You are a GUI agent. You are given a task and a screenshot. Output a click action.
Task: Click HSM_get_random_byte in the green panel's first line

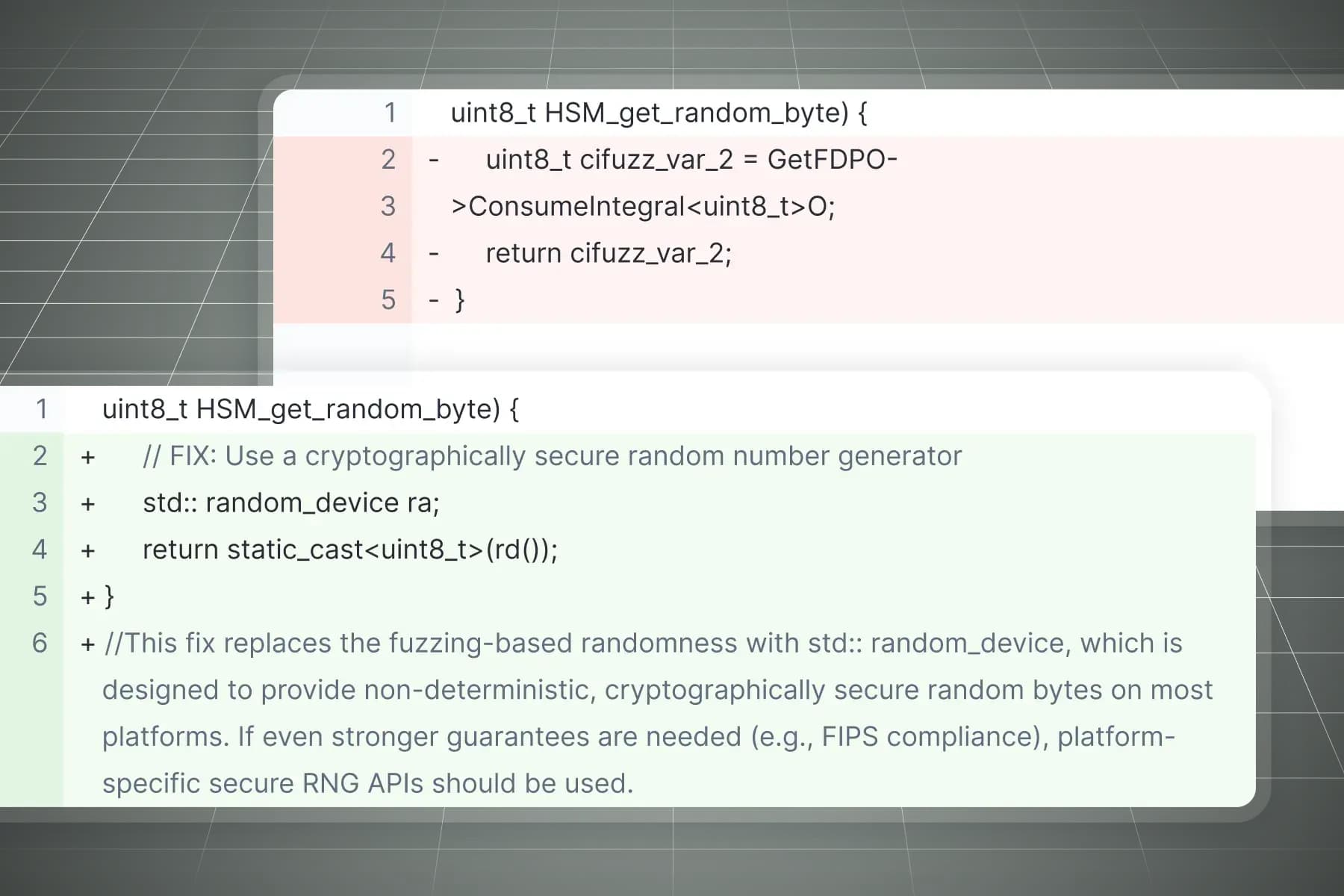pyautogui.click(x=348, y=409)
